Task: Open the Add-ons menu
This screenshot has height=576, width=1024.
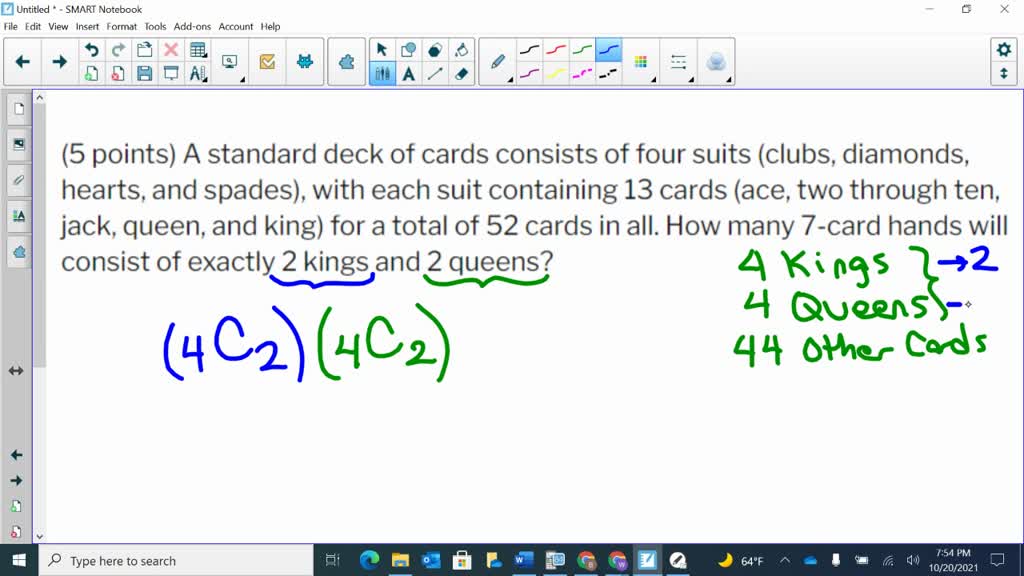Action: pyautogui.click(x=192, y=27)
